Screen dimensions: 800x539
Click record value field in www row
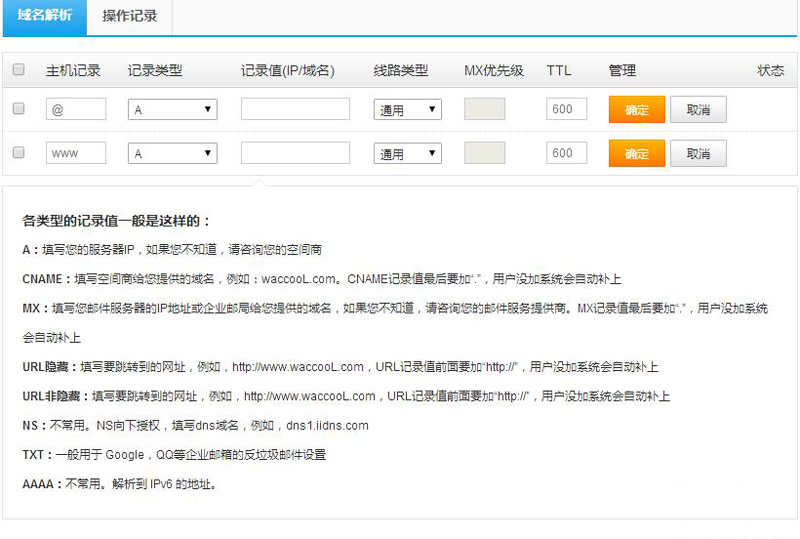point(295,153)
